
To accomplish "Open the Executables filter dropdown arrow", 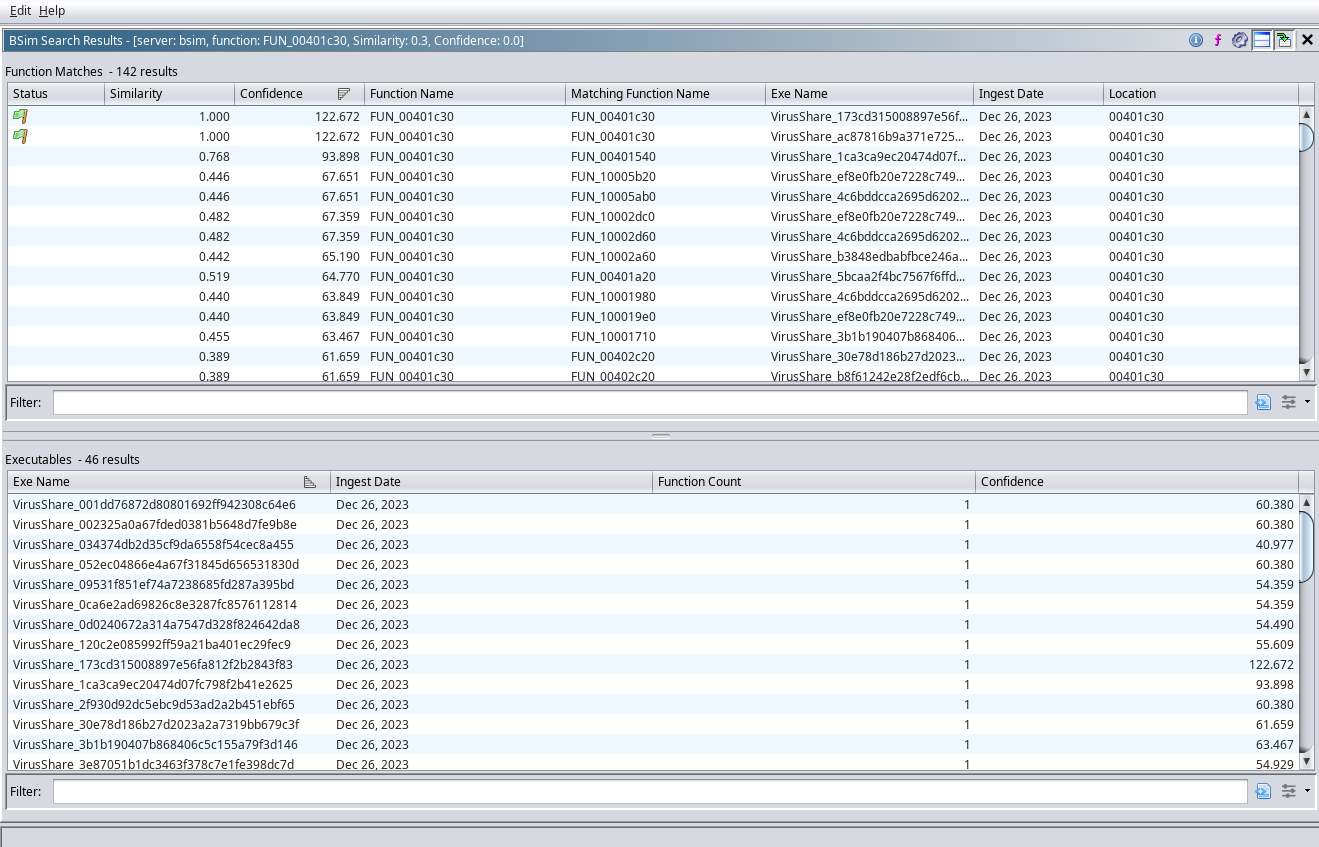I will [x=1307, y=791].
